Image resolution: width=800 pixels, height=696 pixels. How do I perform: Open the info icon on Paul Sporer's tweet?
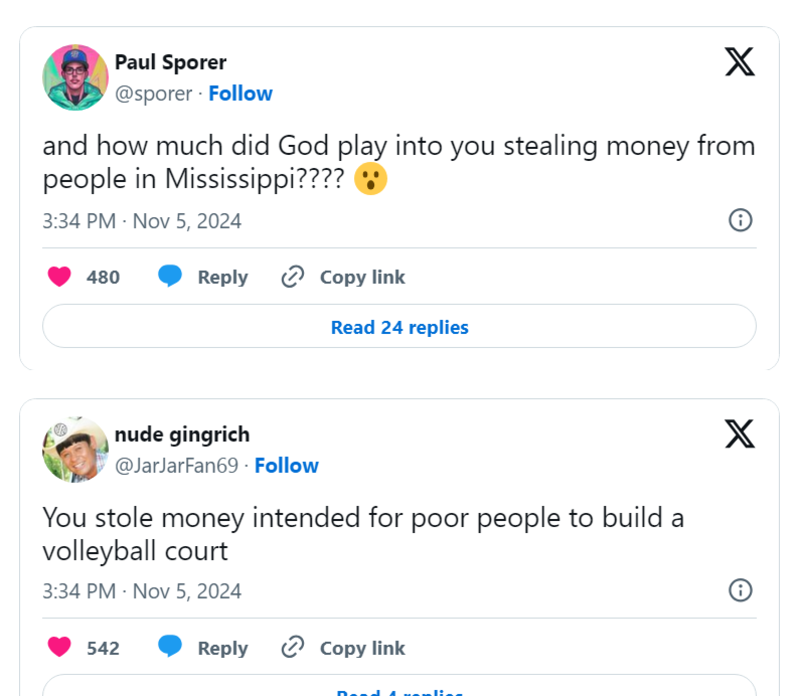click(x=740, y=220)
